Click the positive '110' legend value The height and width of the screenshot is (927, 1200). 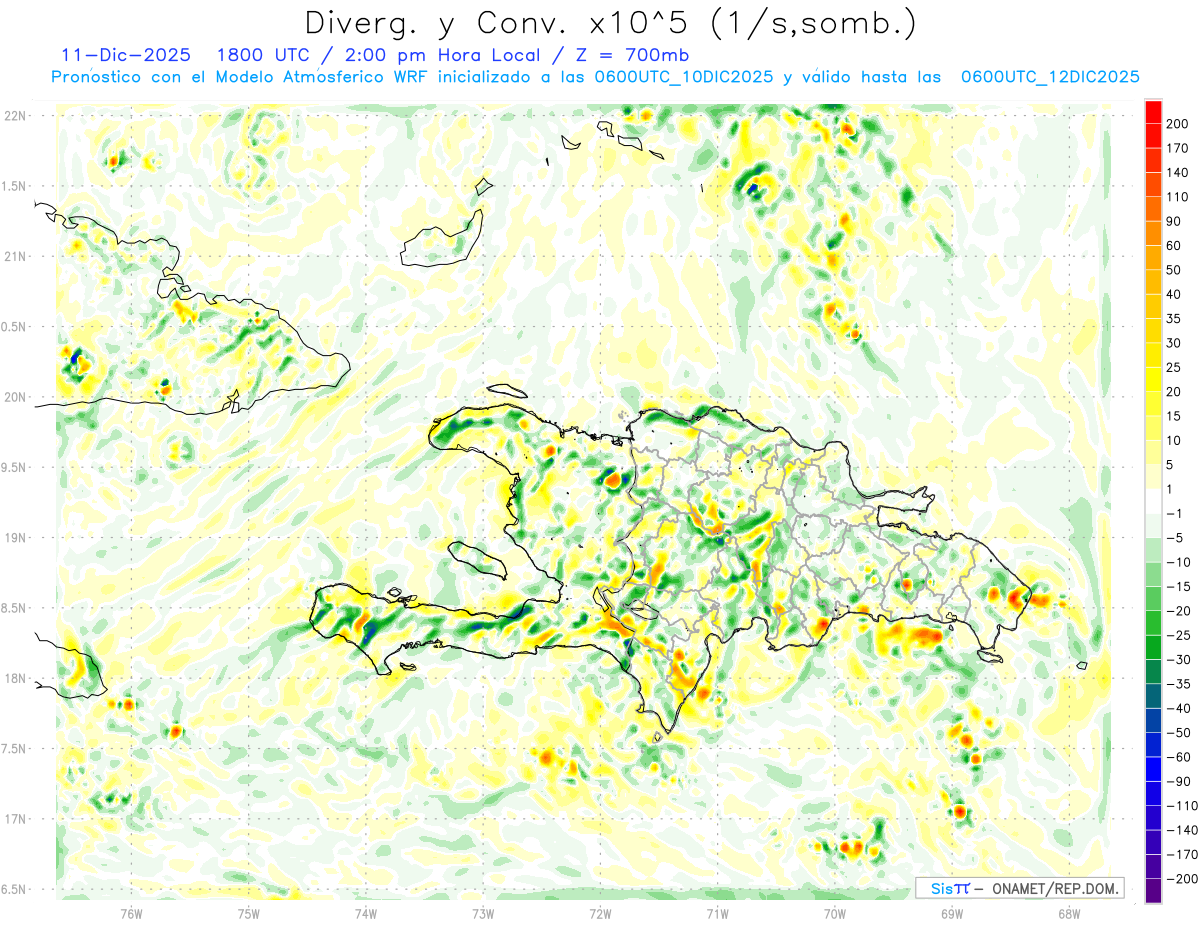1177,197
